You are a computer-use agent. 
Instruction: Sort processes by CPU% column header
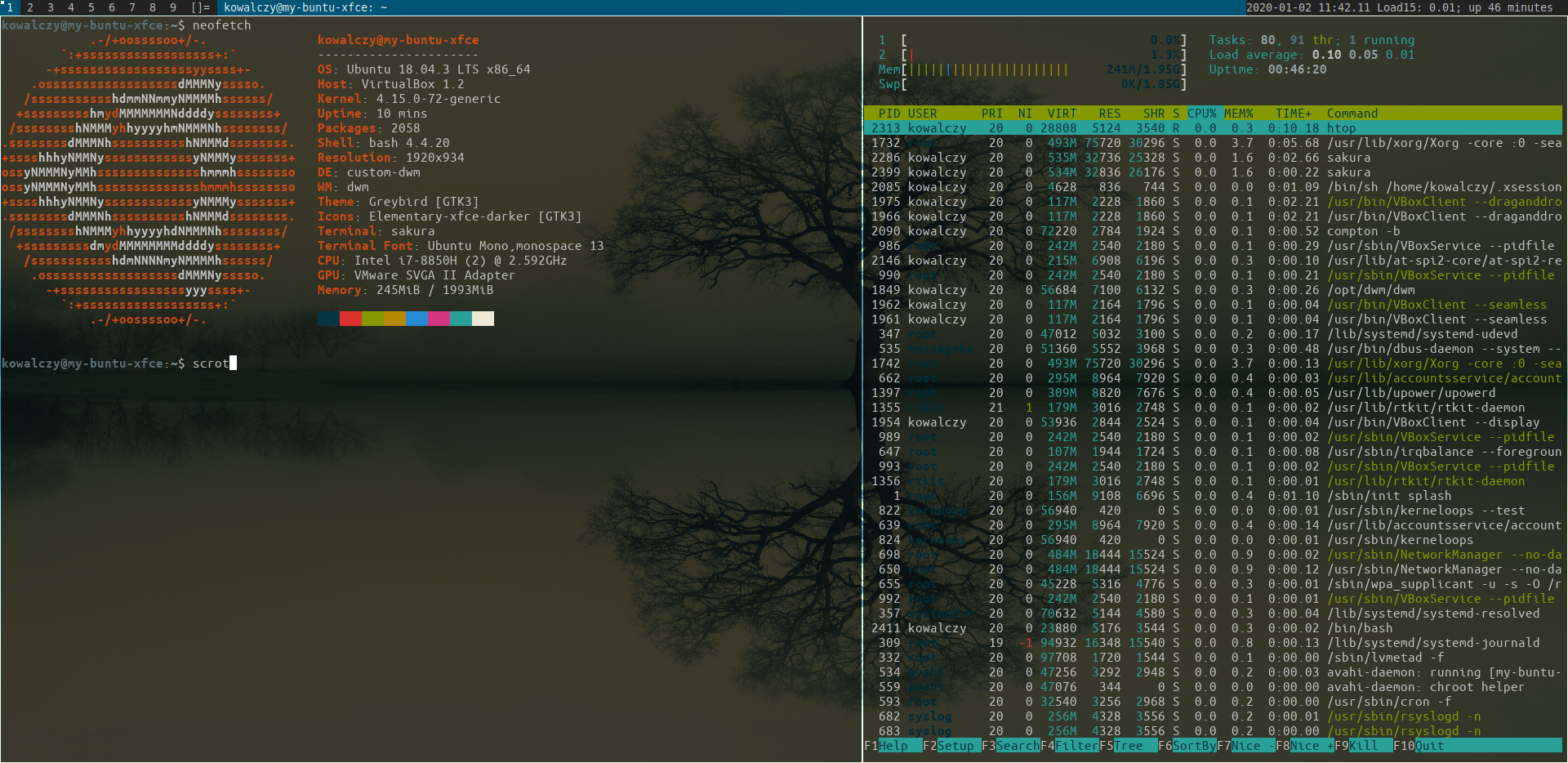[x=1201, y=114]
